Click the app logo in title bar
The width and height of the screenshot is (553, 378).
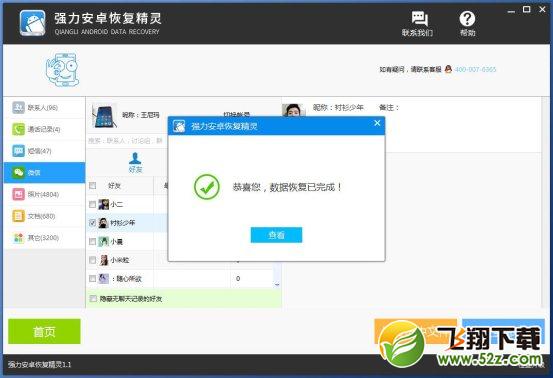(32, 23)
